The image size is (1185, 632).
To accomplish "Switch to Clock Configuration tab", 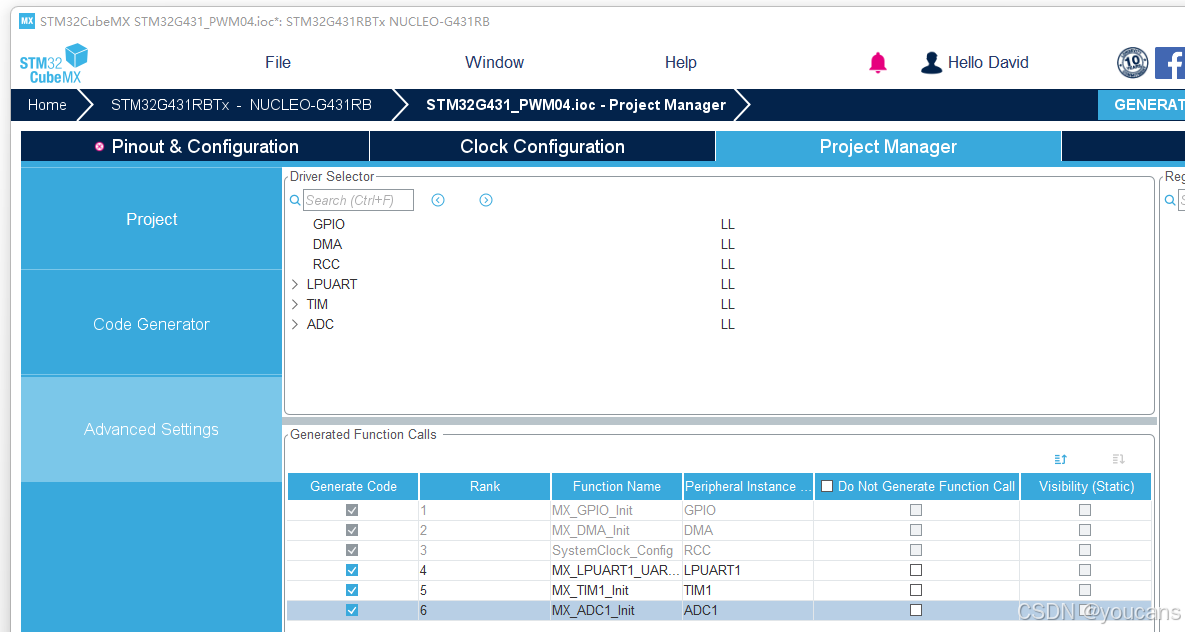I will click(x=543, y=147).
